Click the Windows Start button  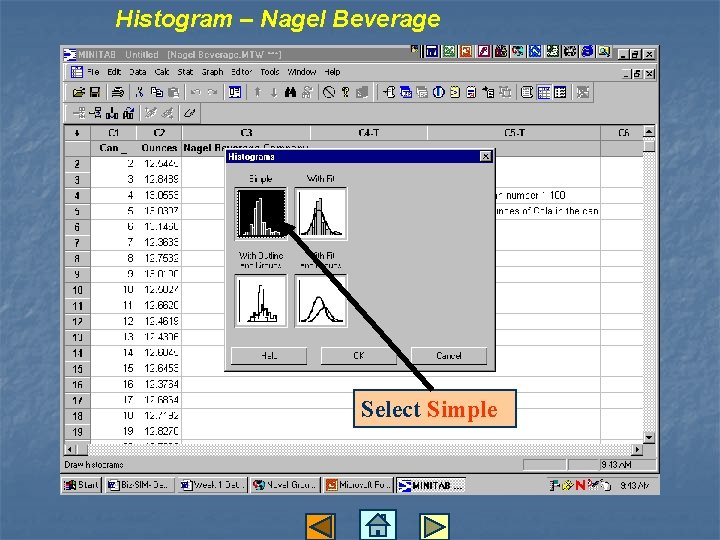pos(81,485)
